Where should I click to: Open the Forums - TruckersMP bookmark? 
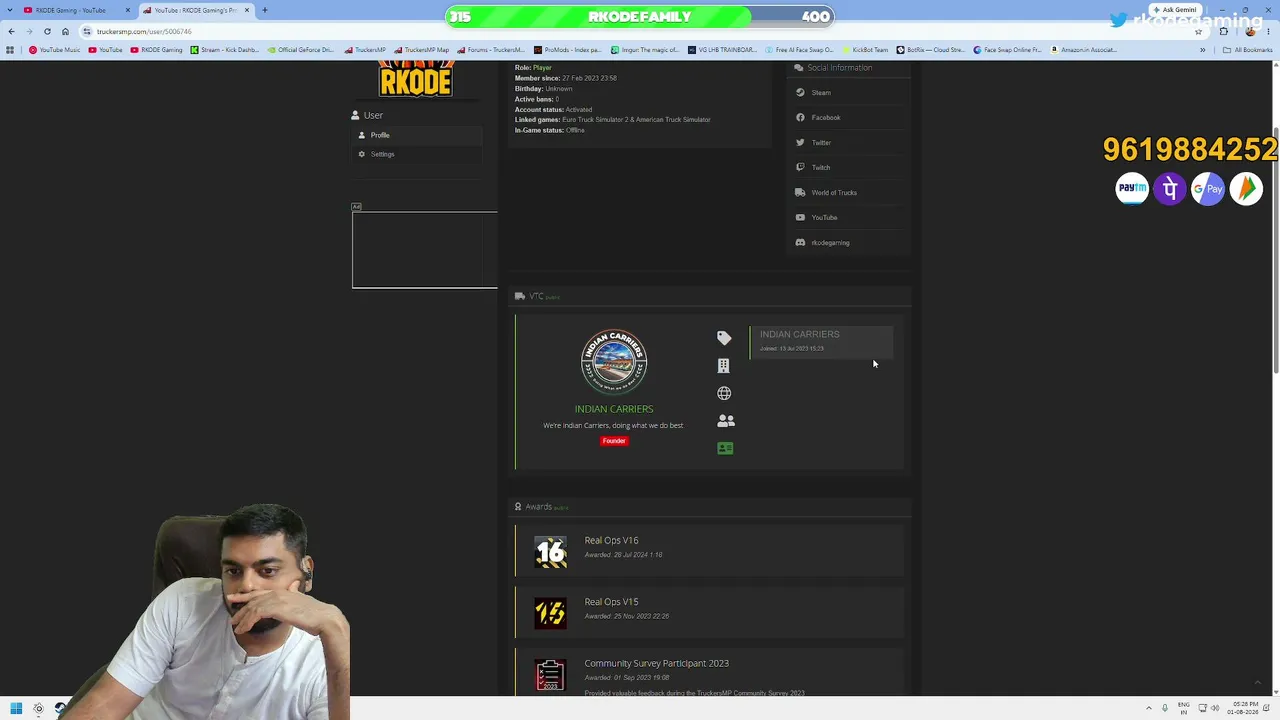point(490,50)
